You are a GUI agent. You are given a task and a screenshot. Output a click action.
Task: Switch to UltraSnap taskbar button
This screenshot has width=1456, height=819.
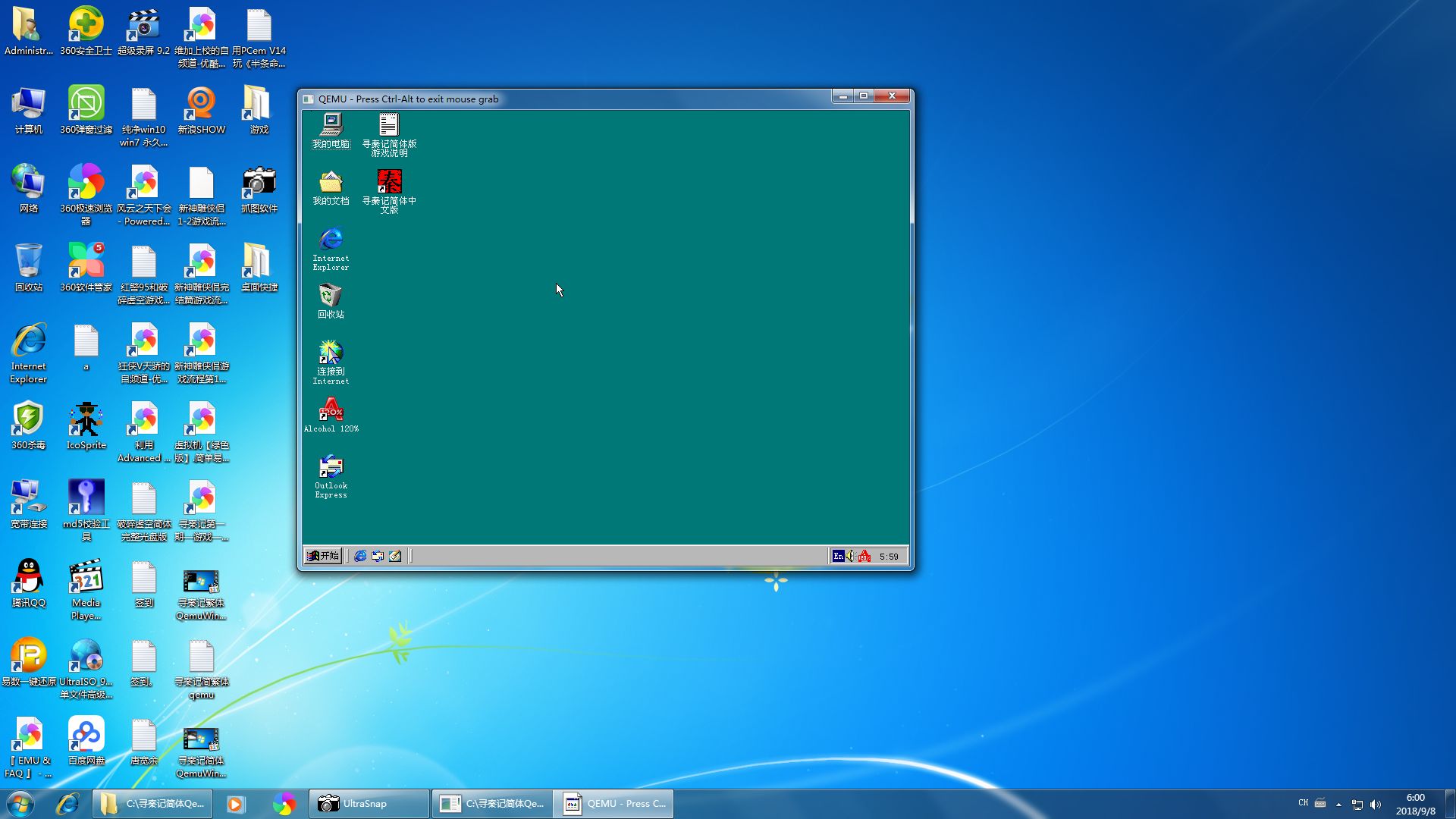tap(369, 804)
